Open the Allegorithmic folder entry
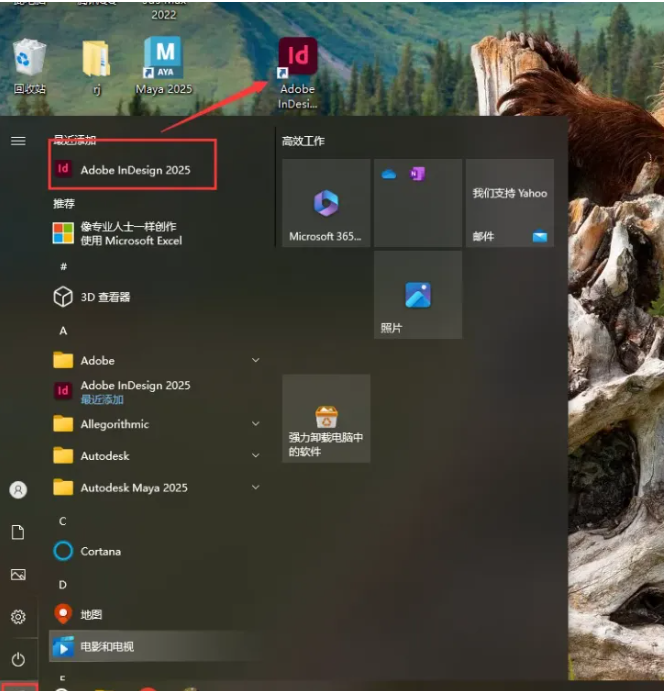Screen dimensions: 664x691 156,424
